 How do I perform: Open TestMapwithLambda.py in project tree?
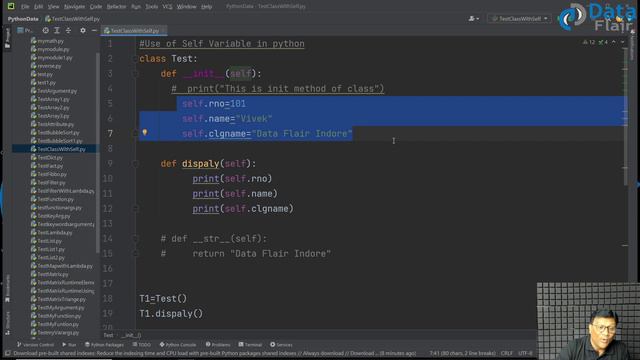pos(62,266)
